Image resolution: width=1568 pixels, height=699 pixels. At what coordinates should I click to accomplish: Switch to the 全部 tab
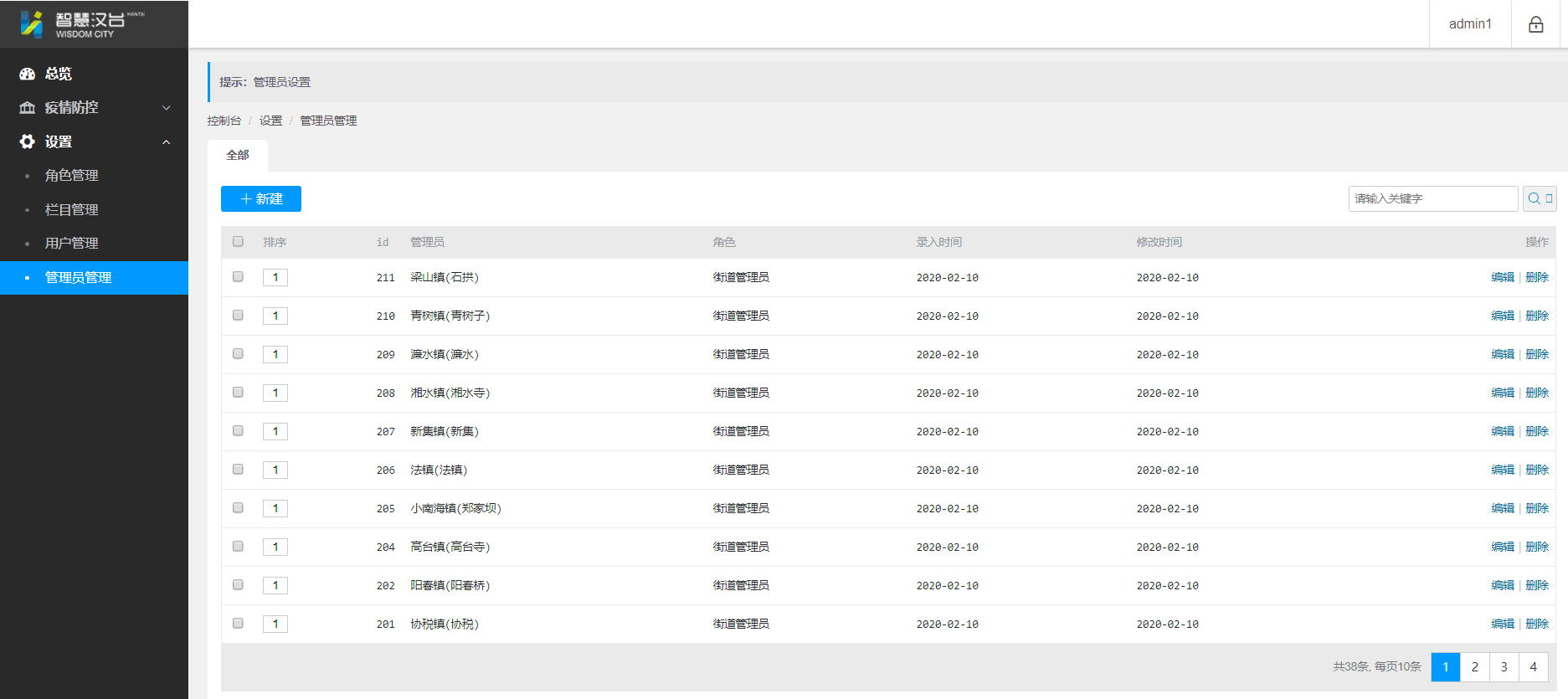click(238, 155)
